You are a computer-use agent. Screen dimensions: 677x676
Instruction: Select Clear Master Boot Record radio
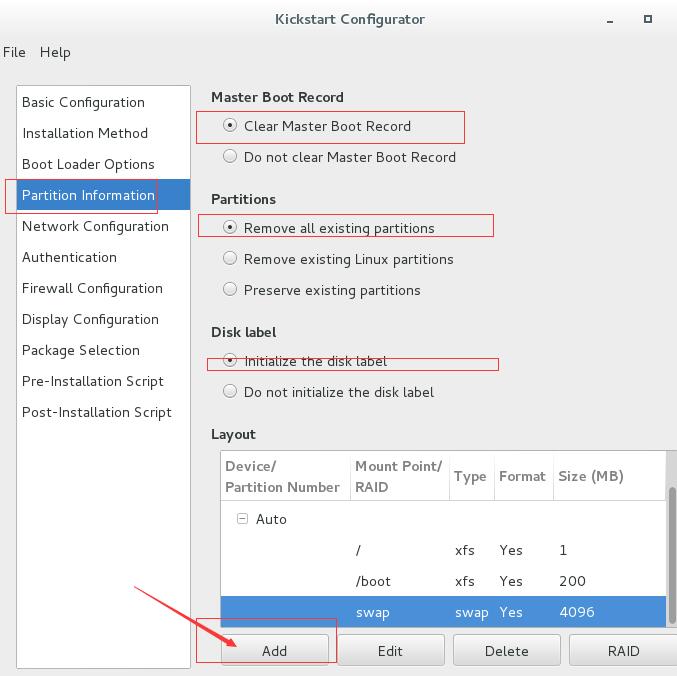[230, 126]
